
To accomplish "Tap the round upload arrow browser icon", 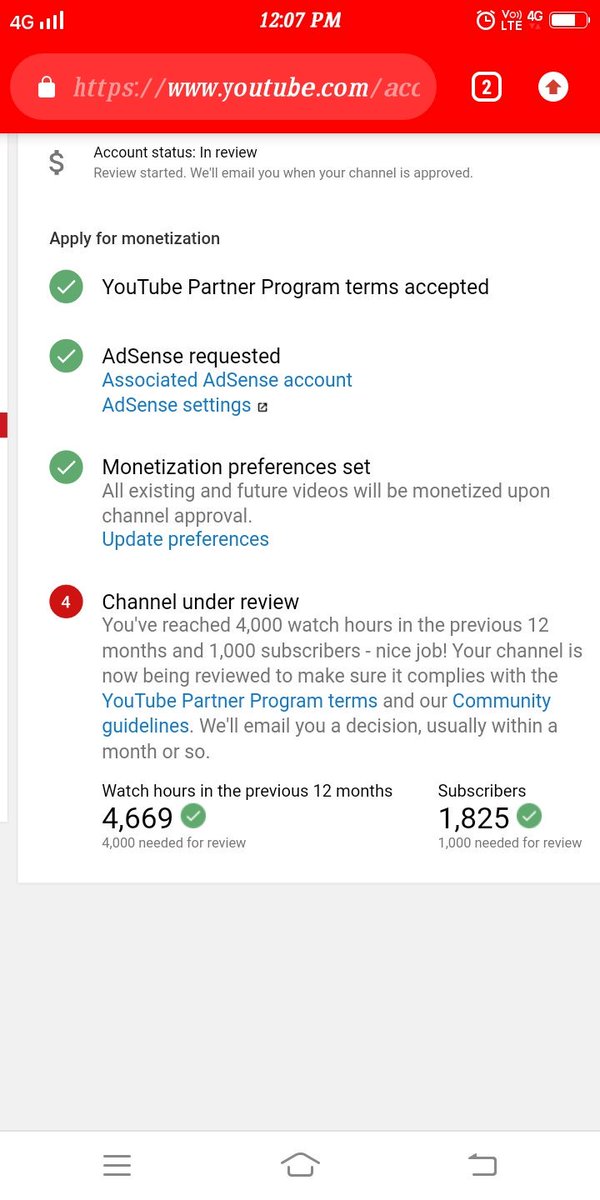I will coord(553,87).
